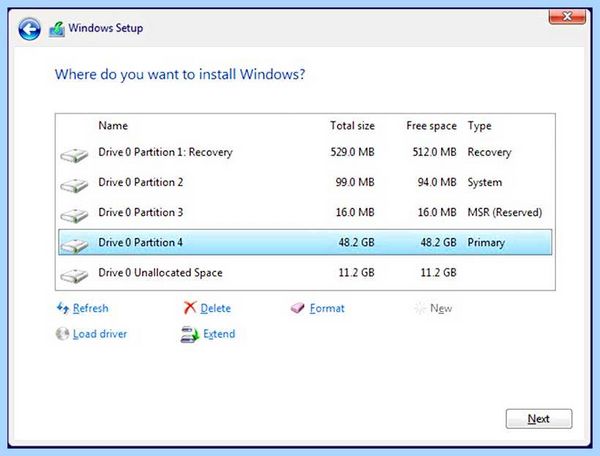600x456 pixels.
Task: Refresh the partition list
Action: coord(90,308)
